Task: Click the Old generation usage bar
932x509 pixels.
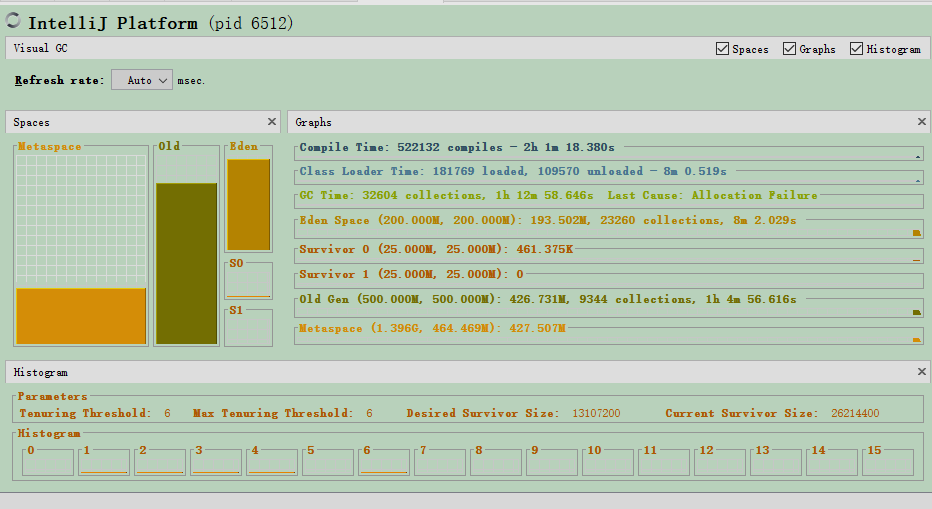Action: point(187,263)
